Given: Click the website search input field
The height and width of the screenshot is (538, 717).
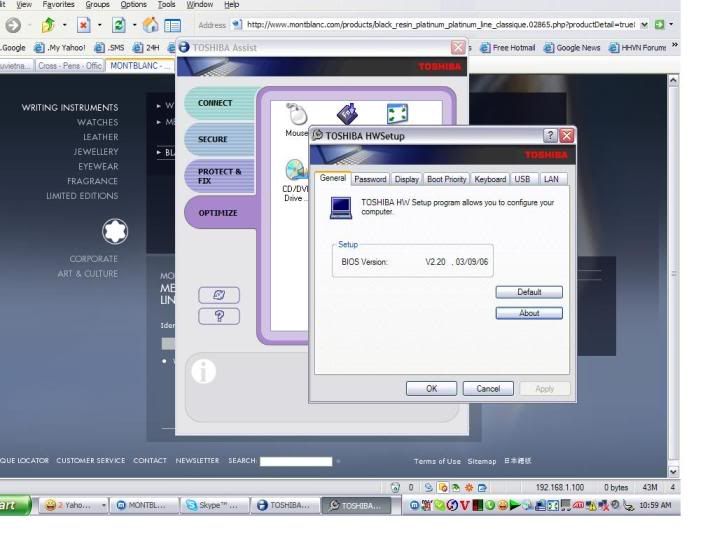Looking at the screenshot, I should (x=295, y=461).
